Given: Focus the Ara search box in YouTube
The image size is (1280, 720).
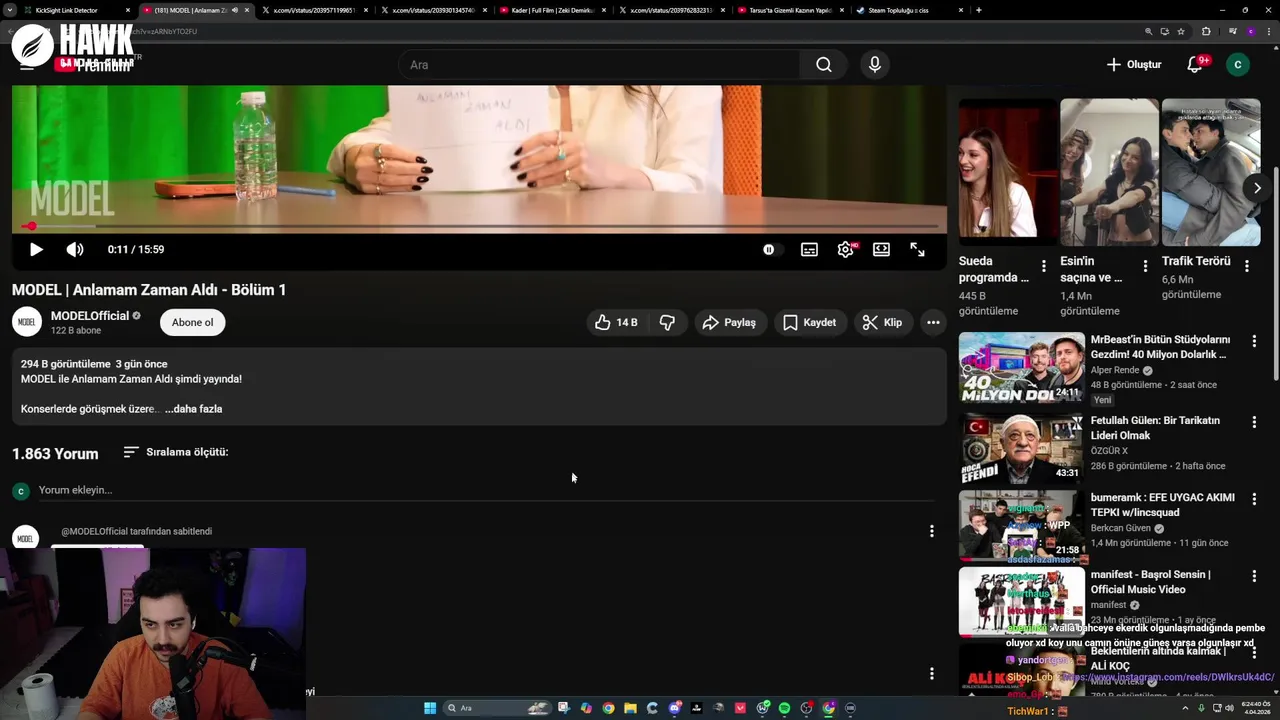Looking at the screenshot, I should pos(599,65).
